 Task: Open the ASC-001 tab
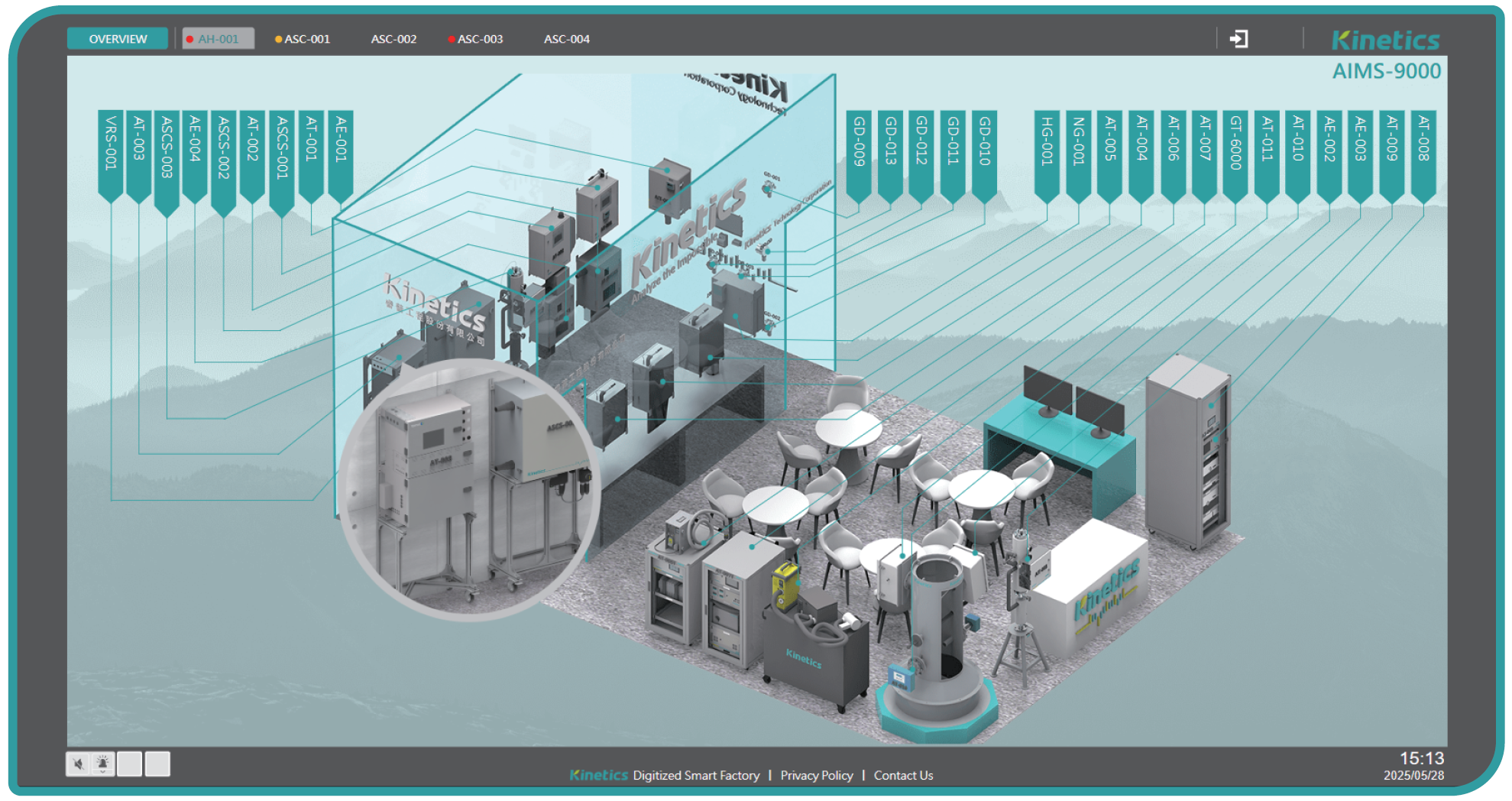(x=306, y=39)
